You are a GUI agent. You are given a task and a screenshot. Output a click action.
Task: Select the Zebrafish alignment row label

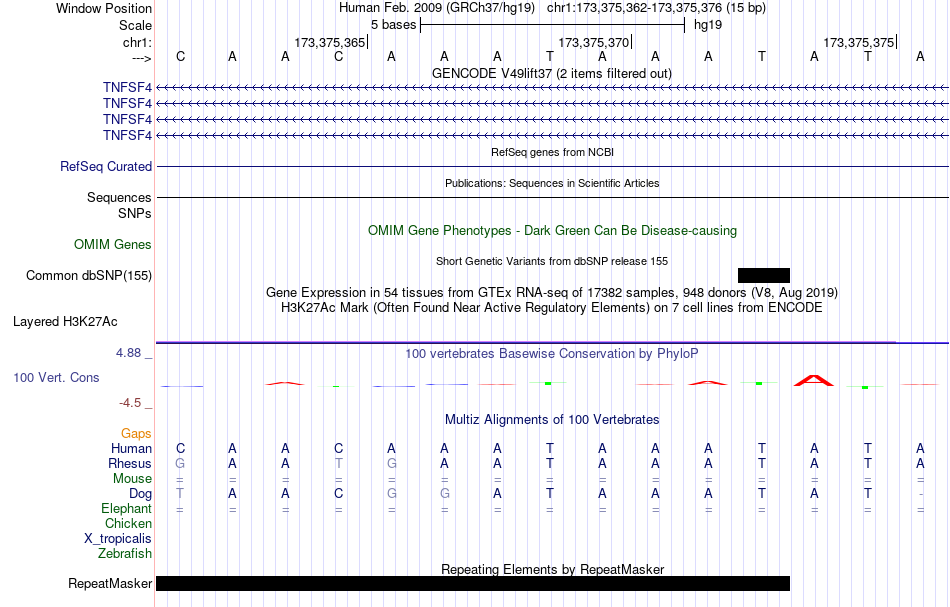(125, 554)
